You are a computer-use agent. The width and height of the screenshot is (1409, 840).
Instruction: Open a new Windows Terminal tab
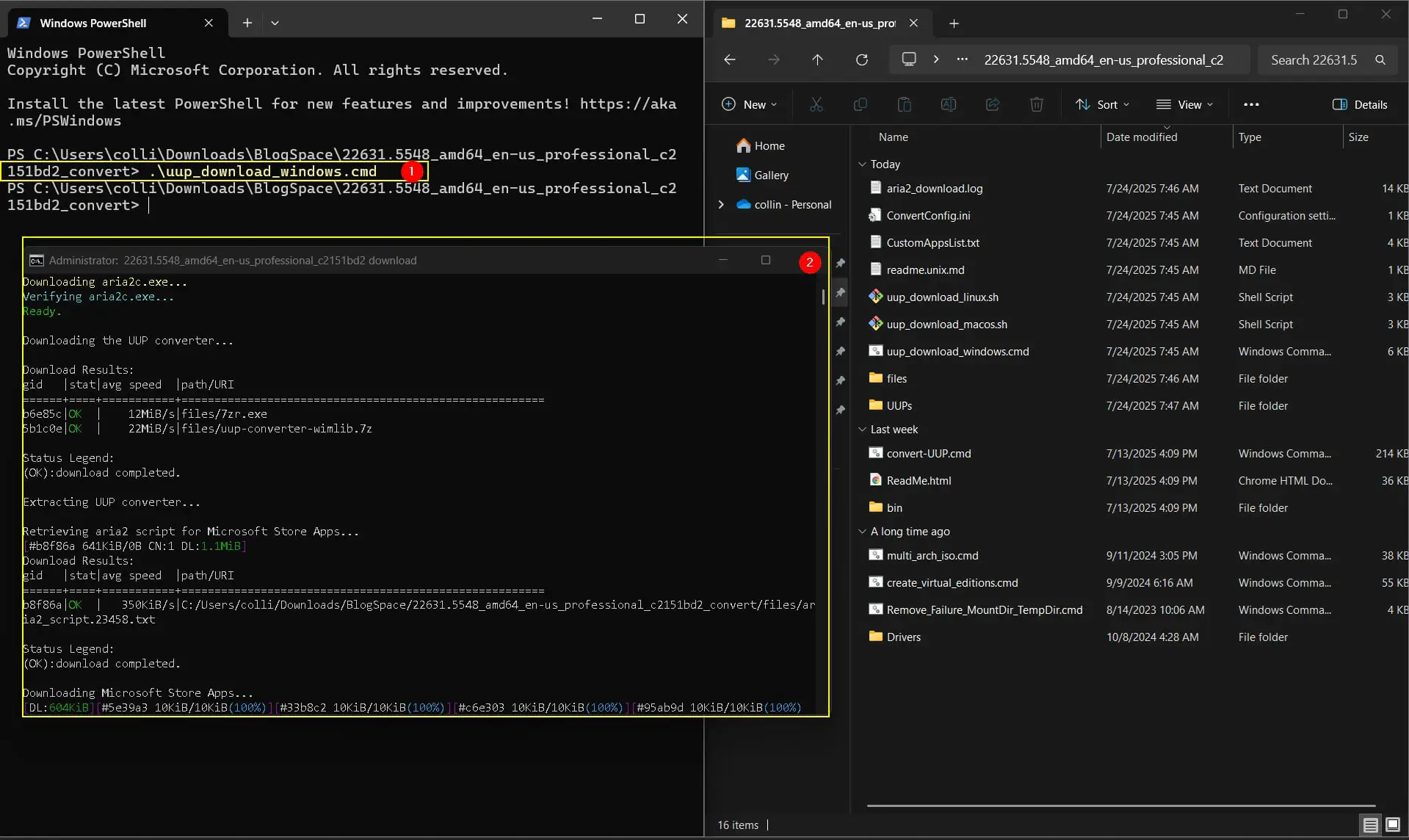pyautogui.click(x=247, y=23)
